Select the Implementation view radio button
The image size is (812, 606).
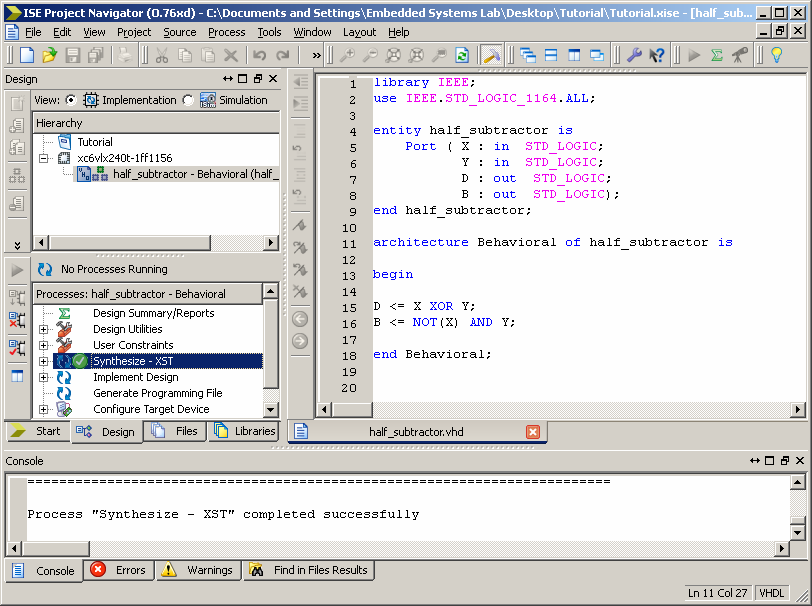click(71, 100)
